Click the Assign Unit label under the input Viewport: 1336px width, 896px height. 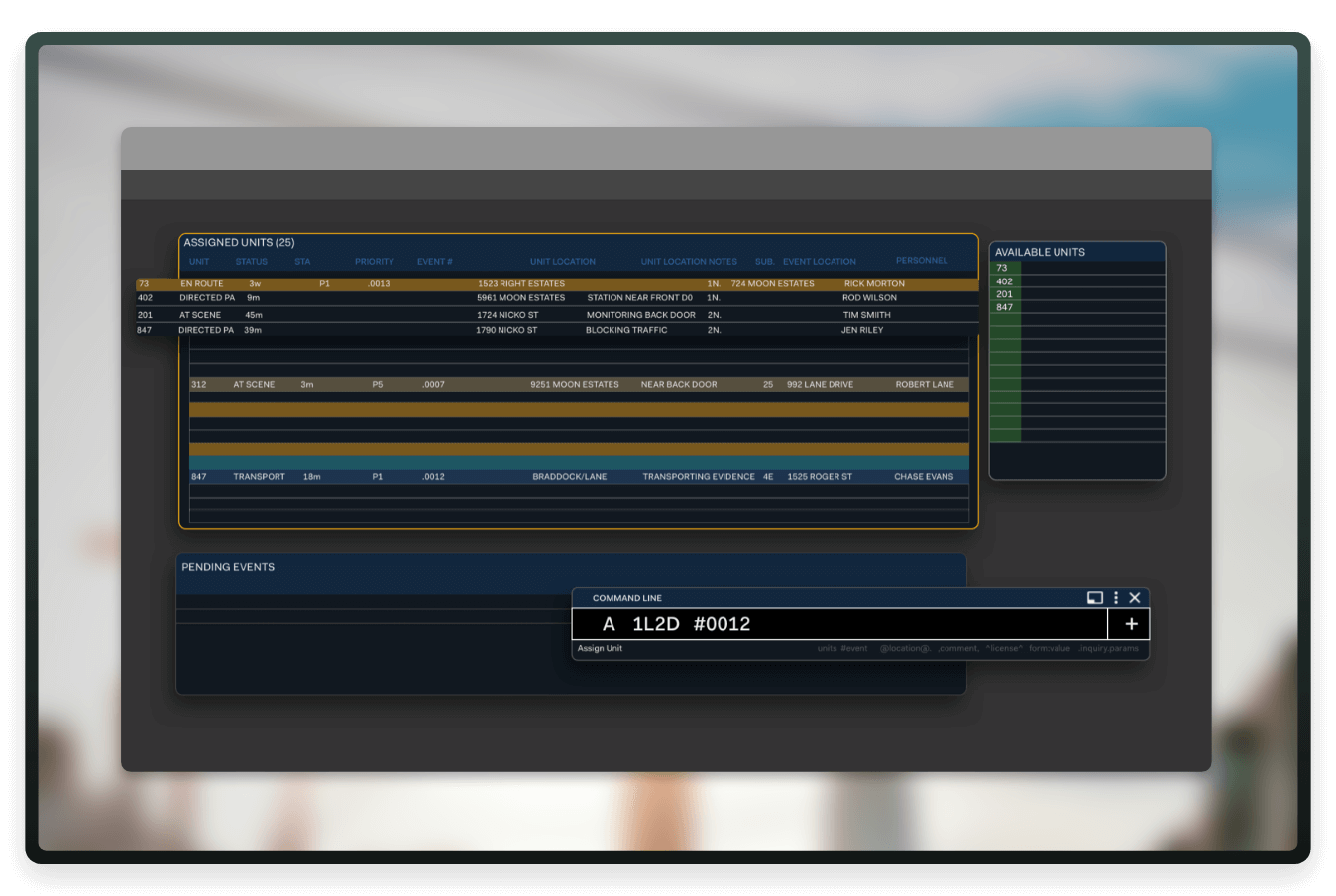(600, 647)
